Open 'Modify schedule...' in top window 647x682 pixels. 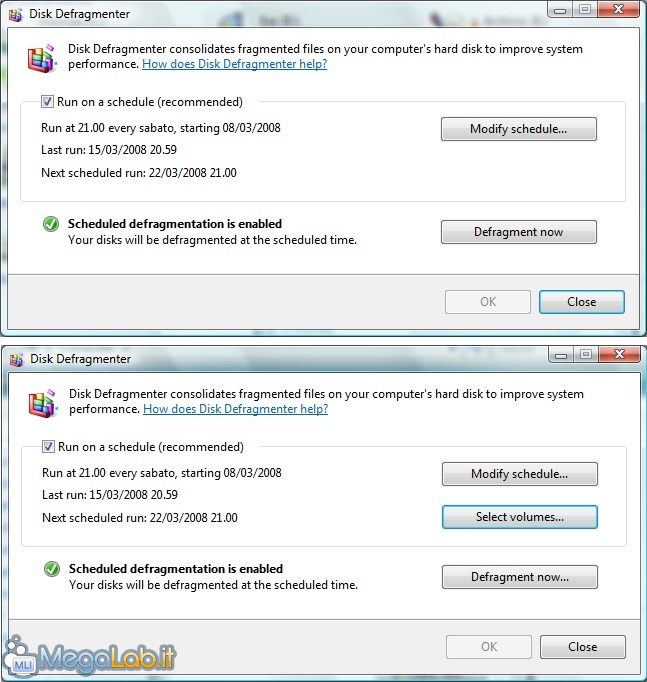[519, 129]
